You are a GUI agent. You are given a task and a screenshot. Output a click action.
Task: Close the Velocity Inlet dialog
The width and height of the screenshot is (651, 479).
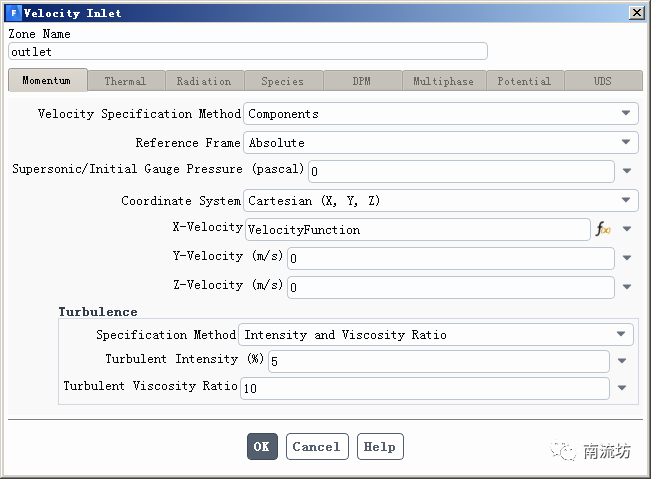tap(636, 13)
